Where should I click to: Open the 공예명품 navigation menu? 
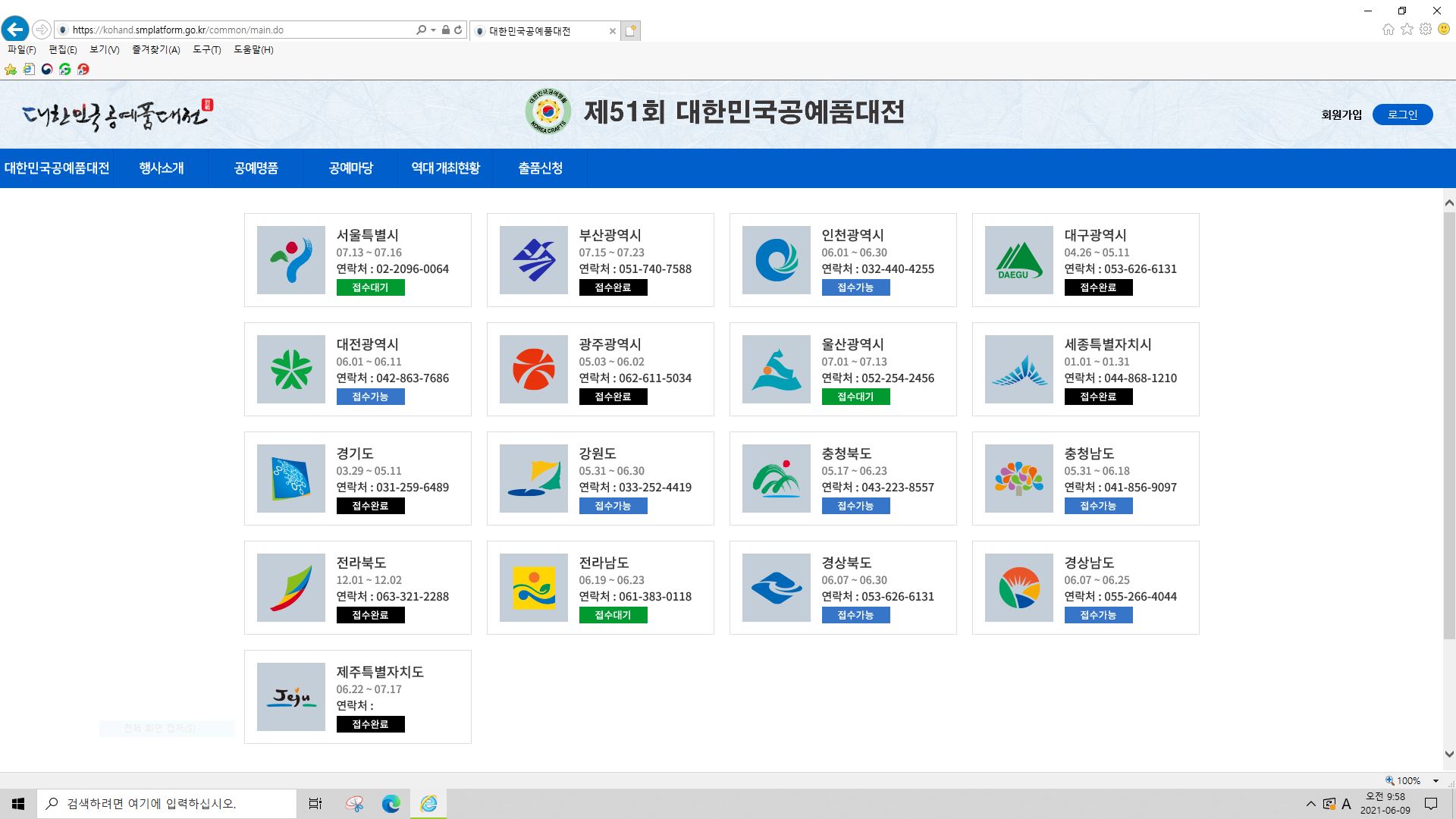256,168
